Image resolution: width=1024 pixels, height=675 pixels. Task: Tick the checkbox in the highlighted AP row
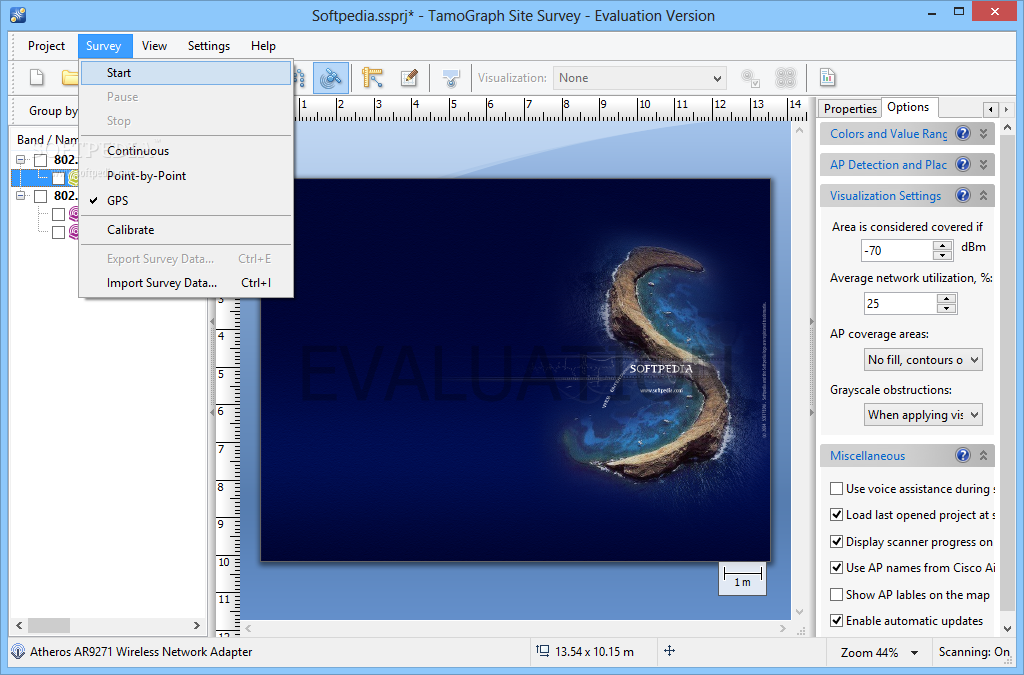coord(59,178)
